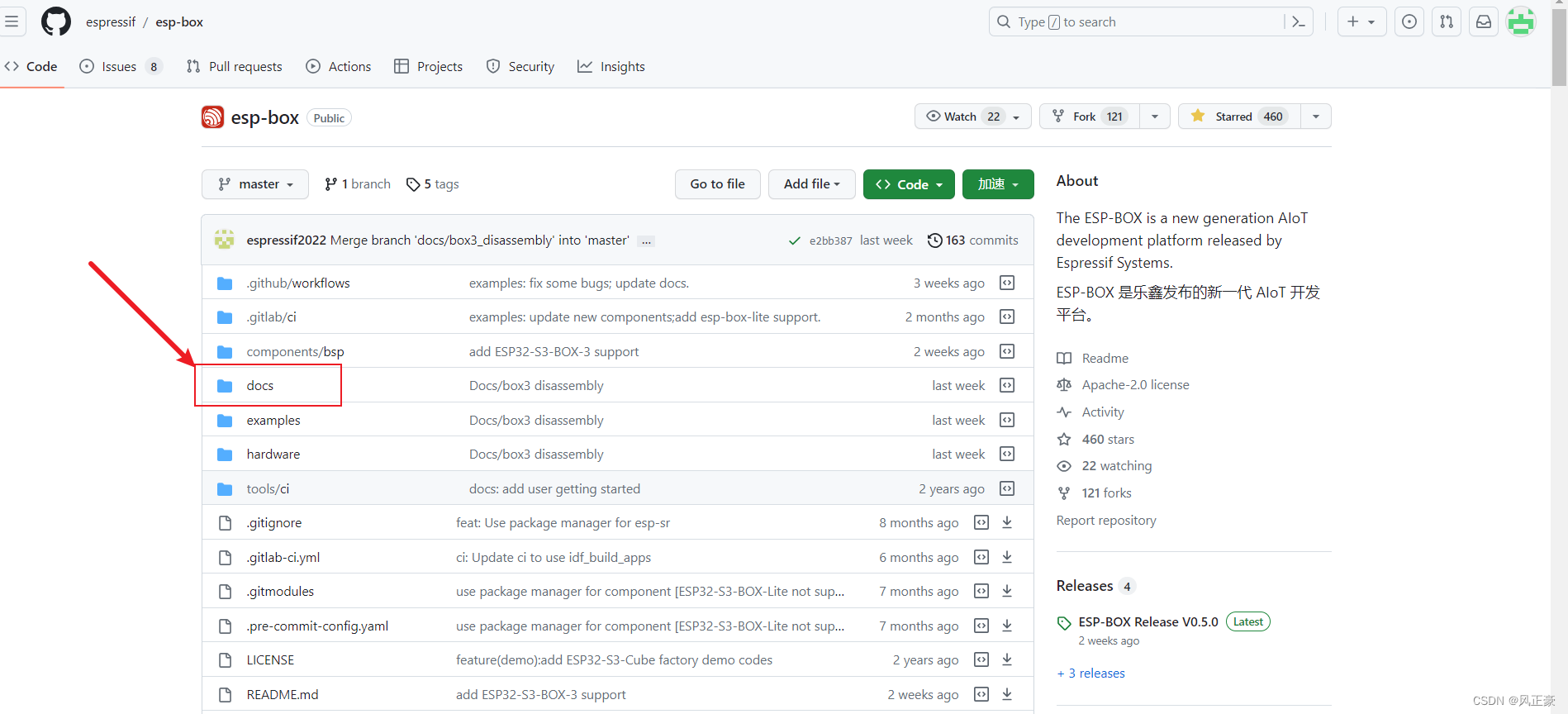Open source view icon for .gitlab/ci row
1568x714 pixels.
[1007, 317]
